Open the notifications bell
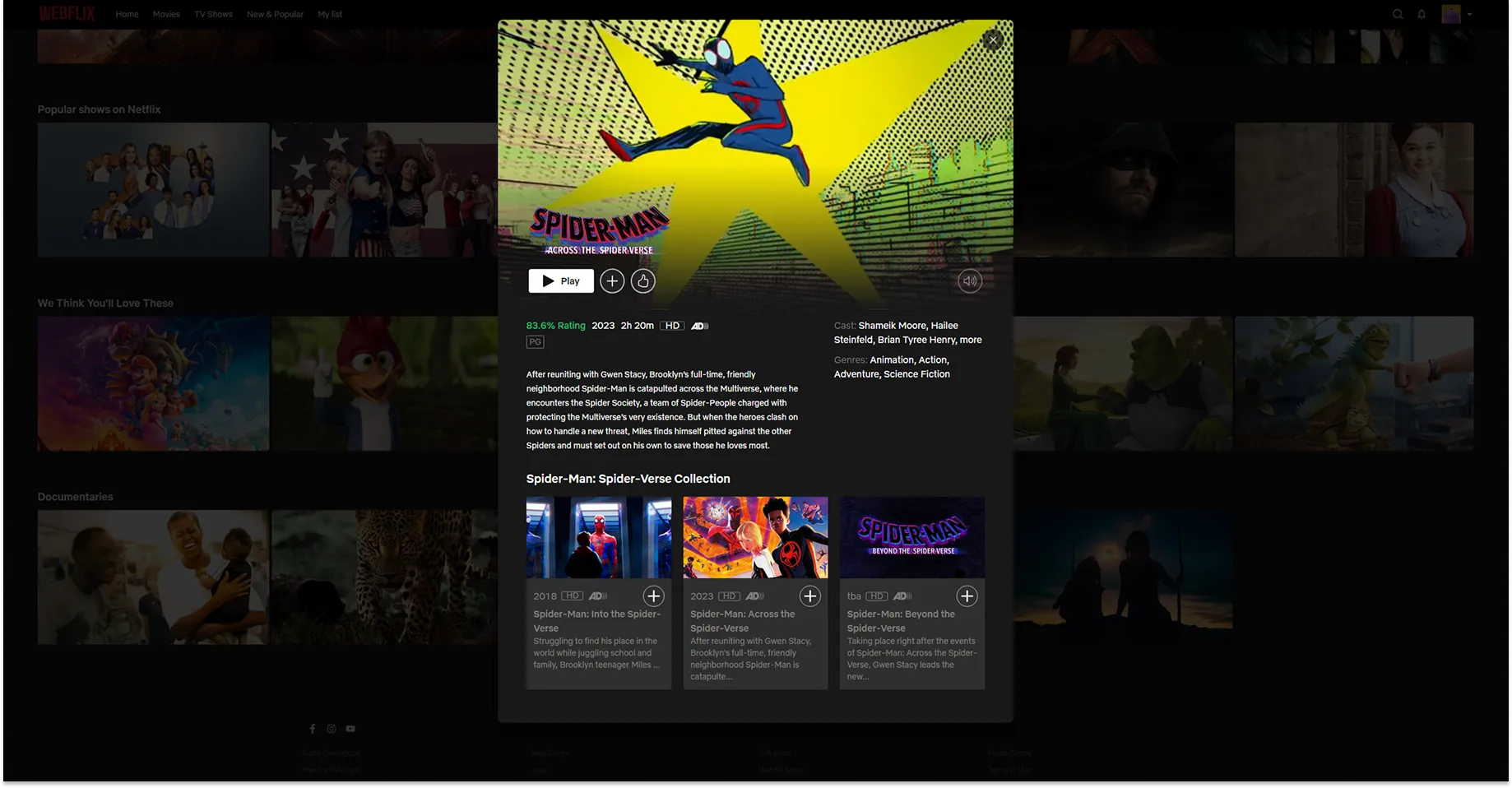1512x788 pixels. click(1421, 14)
